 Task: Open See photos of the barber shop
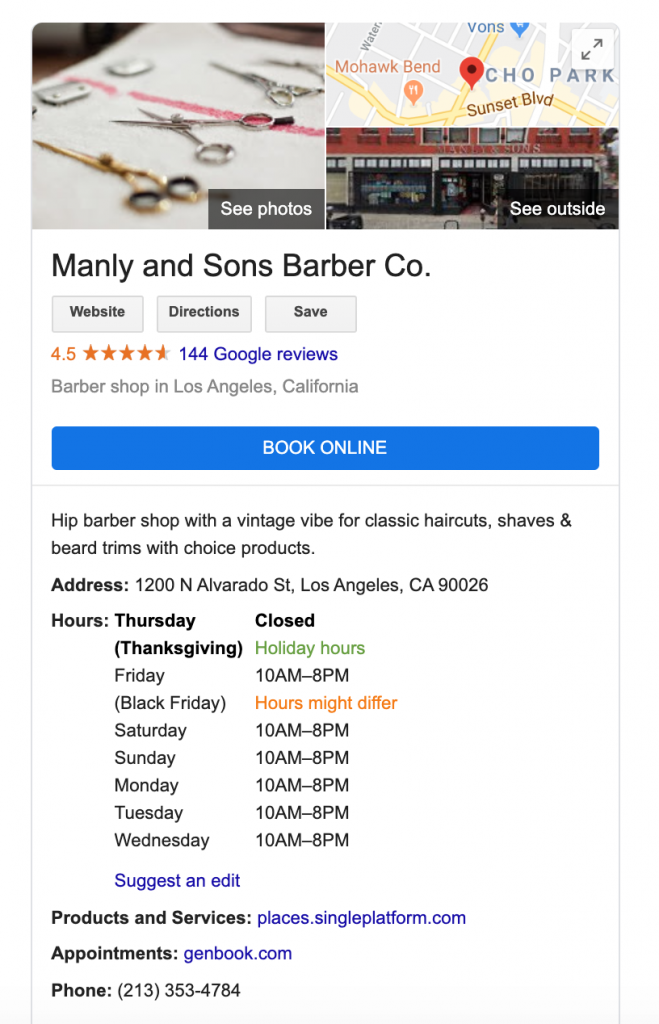[x=266, y=209]
